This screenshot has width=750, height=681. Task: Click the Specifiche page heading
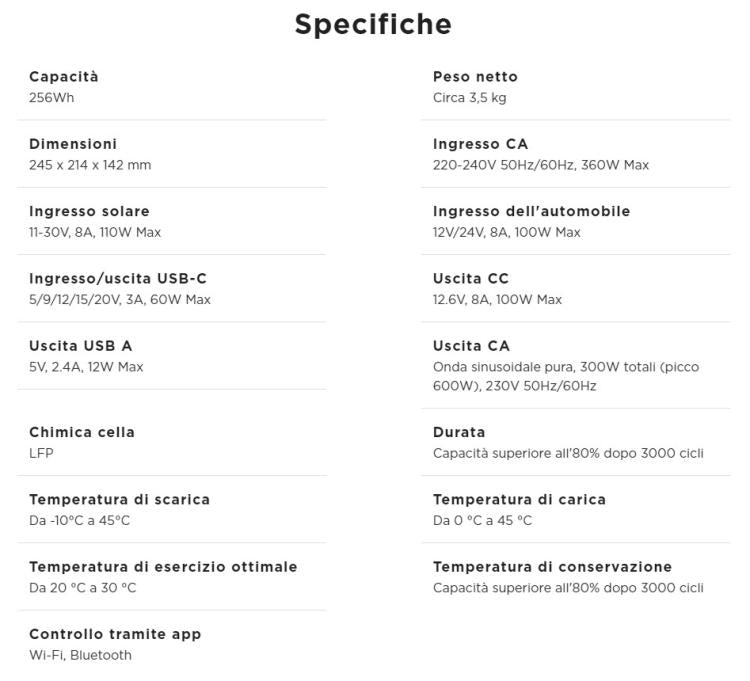click(x=373, y=24)
